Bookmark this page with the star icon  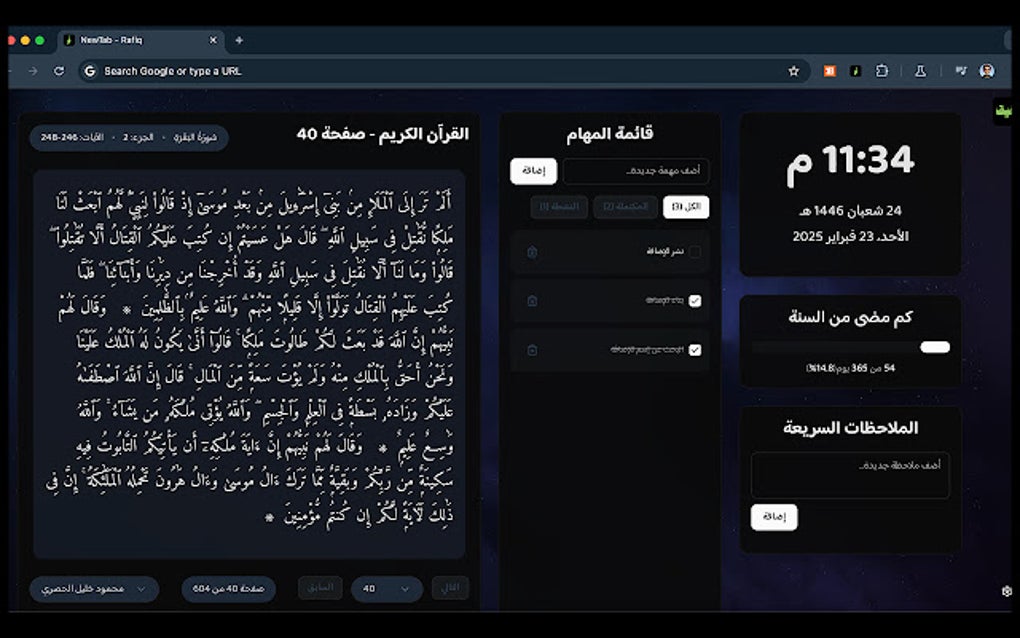[x=794, y=72]
